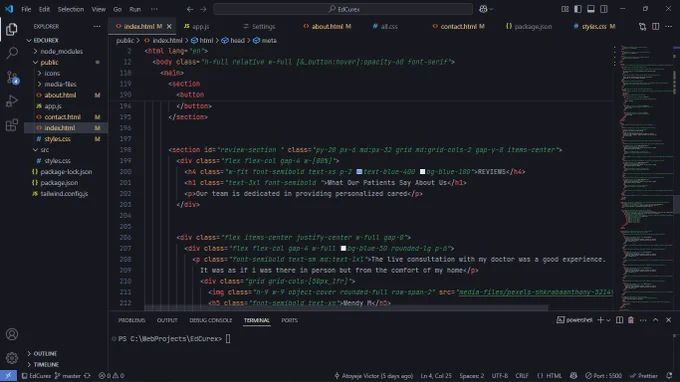The width and height of the screenshot is (680, 382).
Task: Open the bg-blue-50 color swatch on line 207
Action: coord(343,248)
